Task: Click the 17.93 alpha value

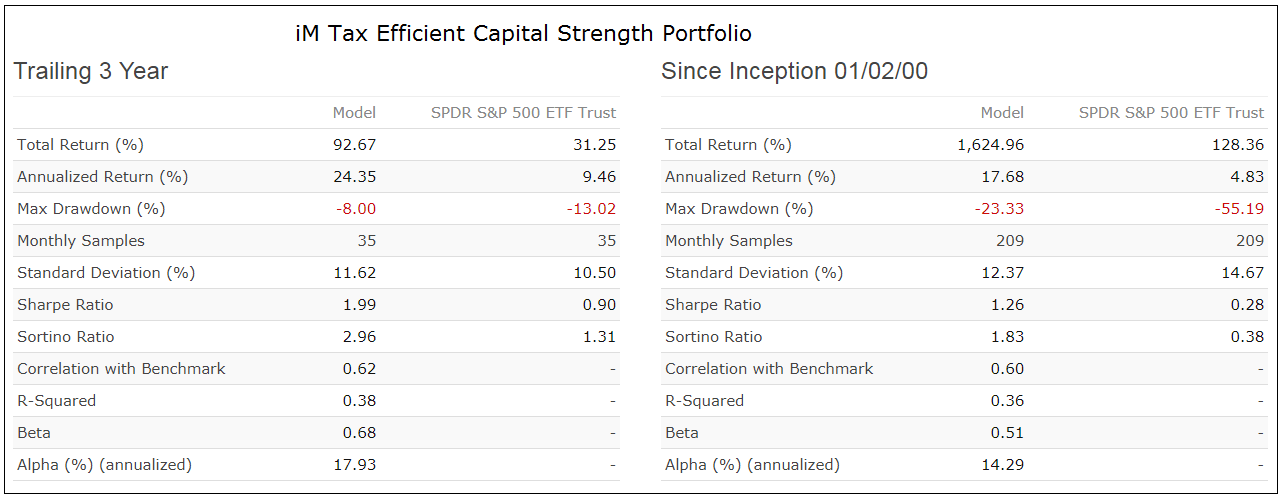Action: point(354,465)
